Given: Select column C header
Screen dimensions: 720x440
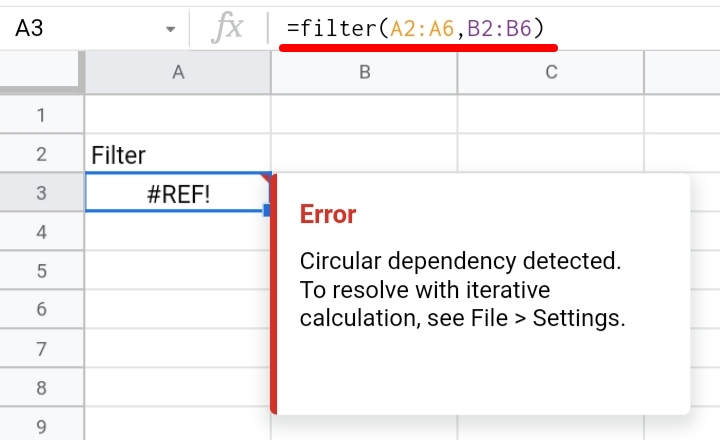Looking at the screenshot, I should (551, 72).
